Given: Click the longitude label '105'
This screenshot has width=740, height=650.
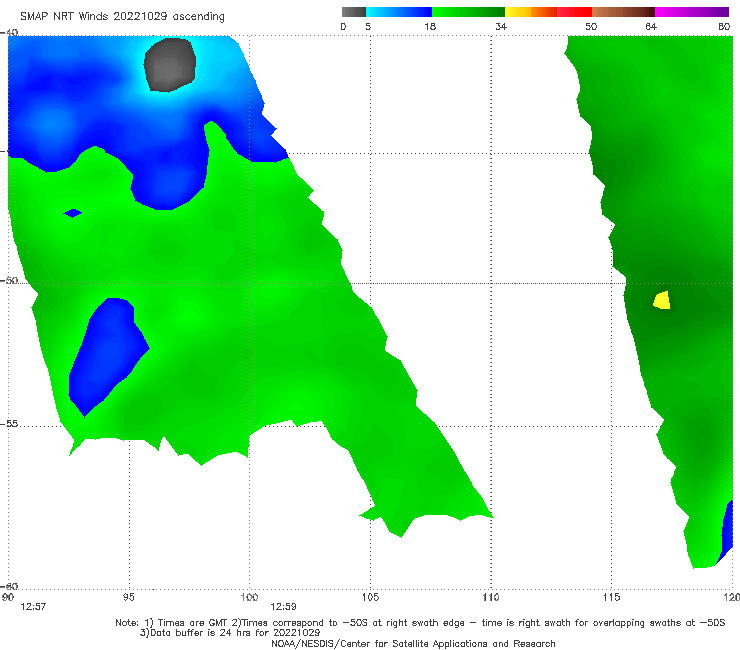Looking at the screenshot, I should coord(370,597).
